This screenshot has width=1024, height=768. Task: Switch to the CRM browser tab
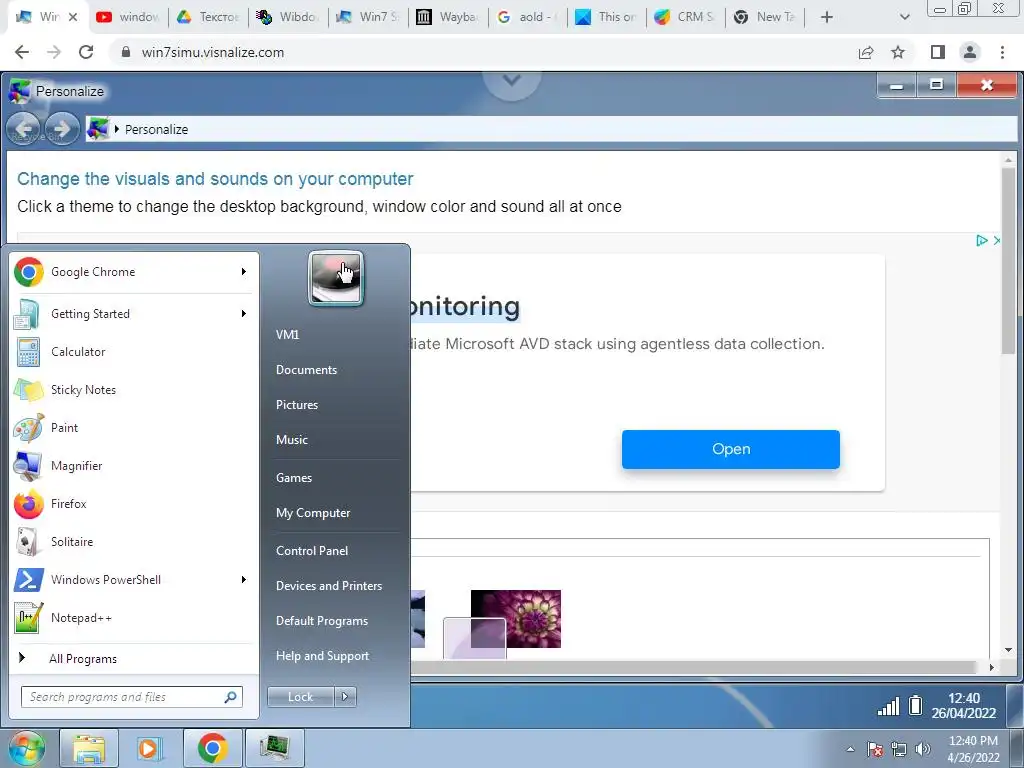(686, 17)
